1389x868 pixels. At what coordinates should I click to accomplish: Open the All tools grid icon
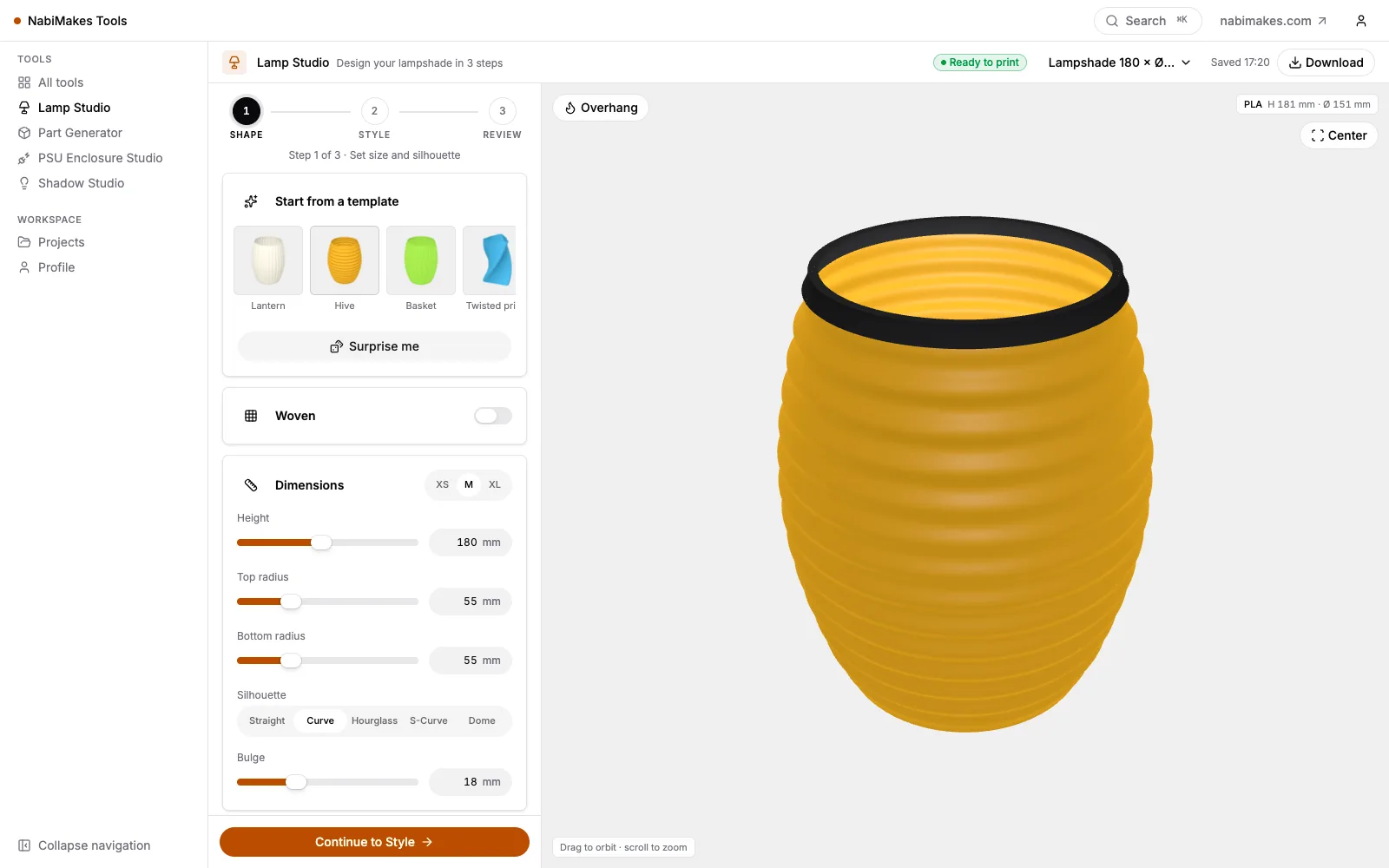24,82
